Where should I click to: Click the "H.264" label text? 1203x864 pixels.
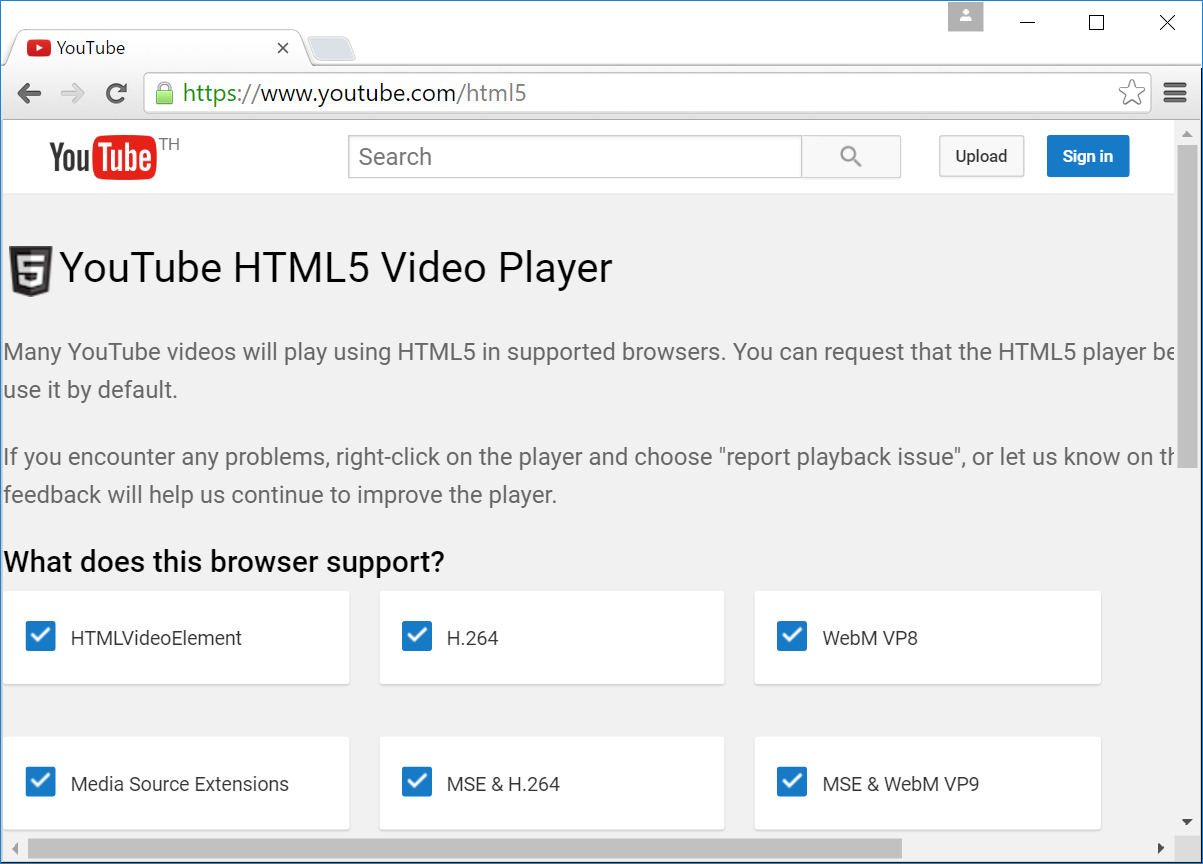pos(472,638)
